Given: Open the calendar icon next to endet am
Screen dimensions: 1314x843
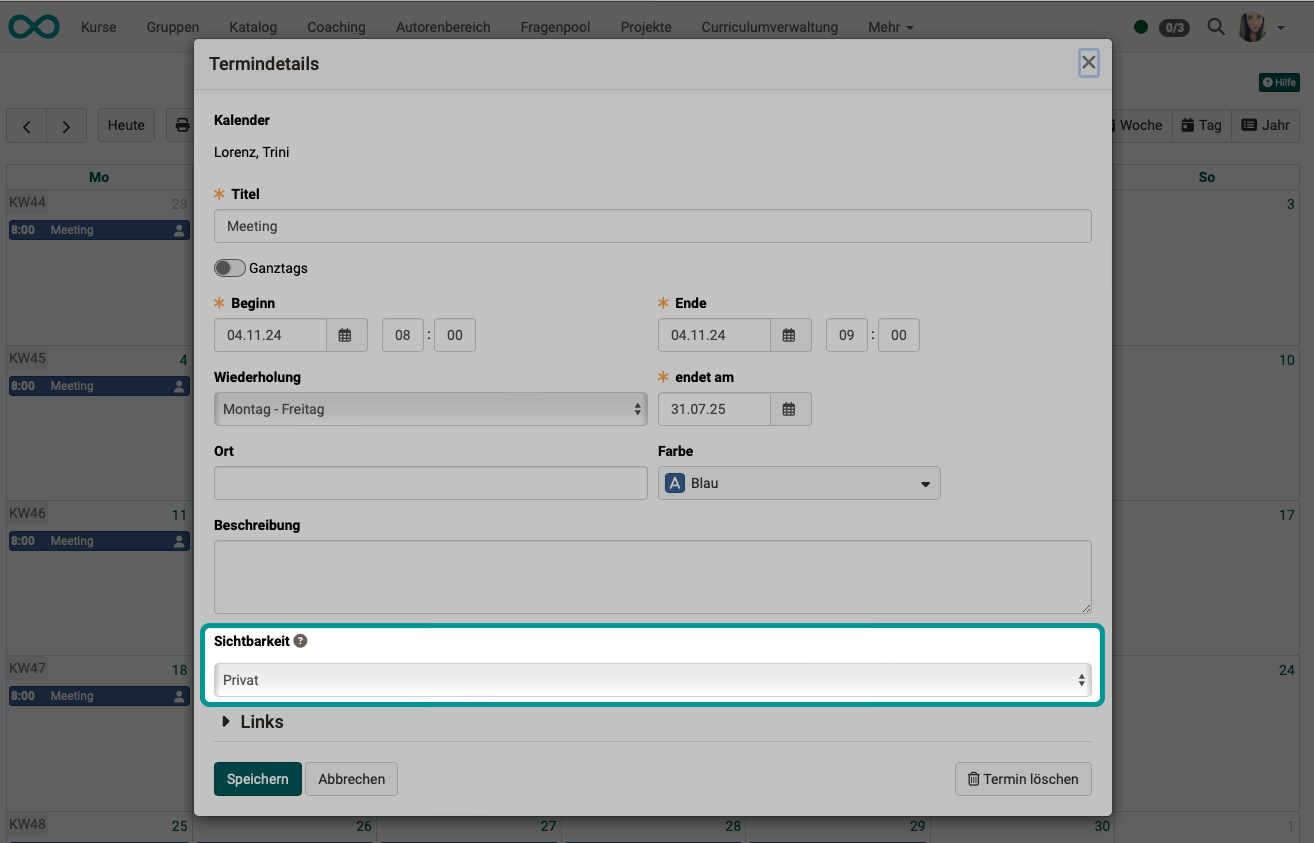Looking at the screenshot, I should click(790, 409).
